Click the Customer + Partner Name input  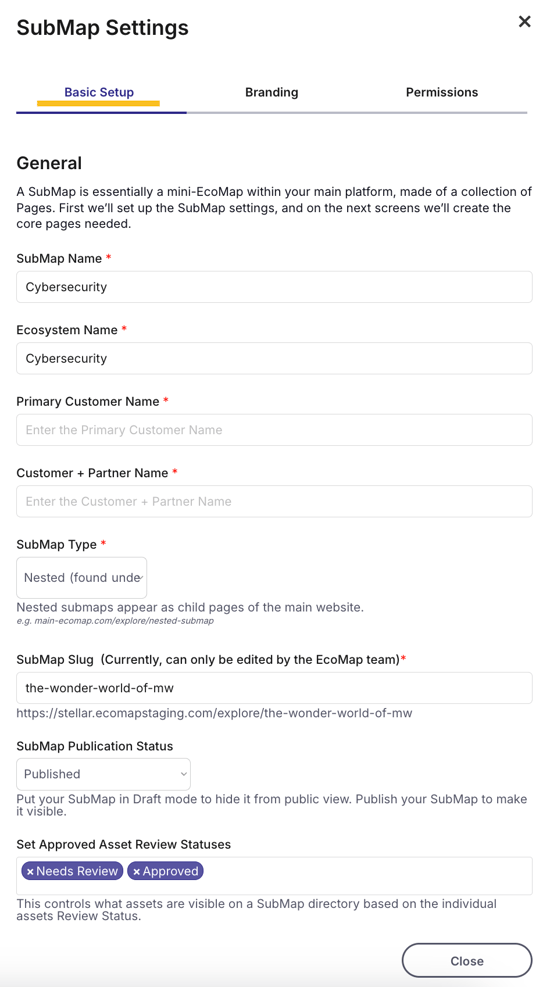point(274,502)
